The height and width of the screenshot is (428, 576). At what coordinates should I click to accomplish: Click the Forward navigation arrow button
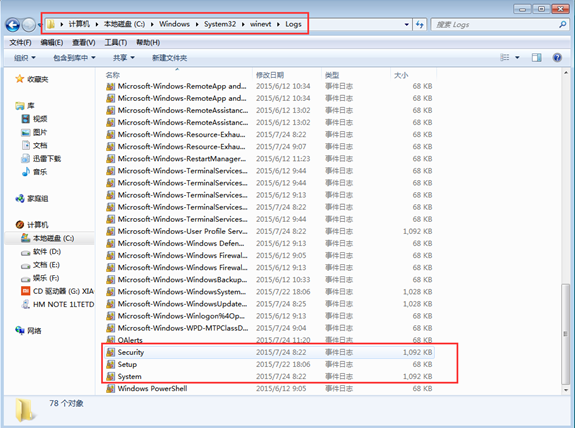29,25
